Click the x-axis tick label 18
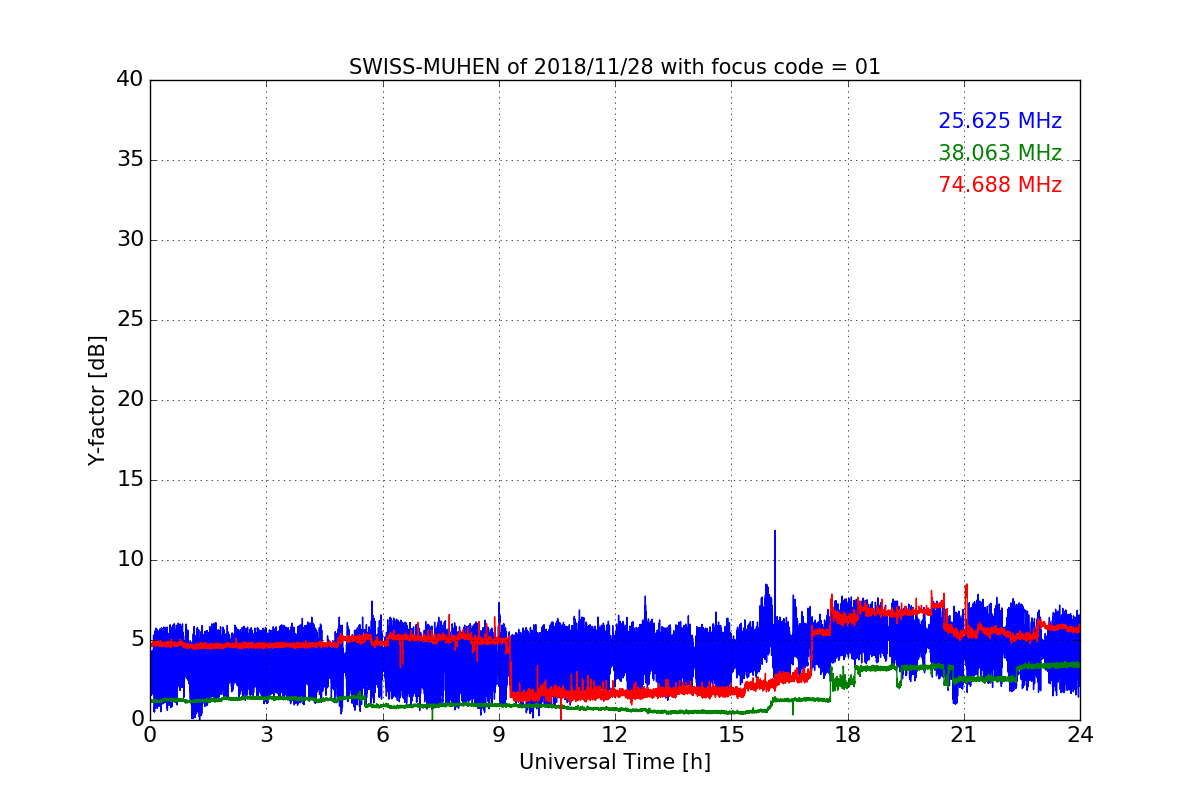This screenshot has height=800, width=1200. pyautogui.click(x=848, y=734)
